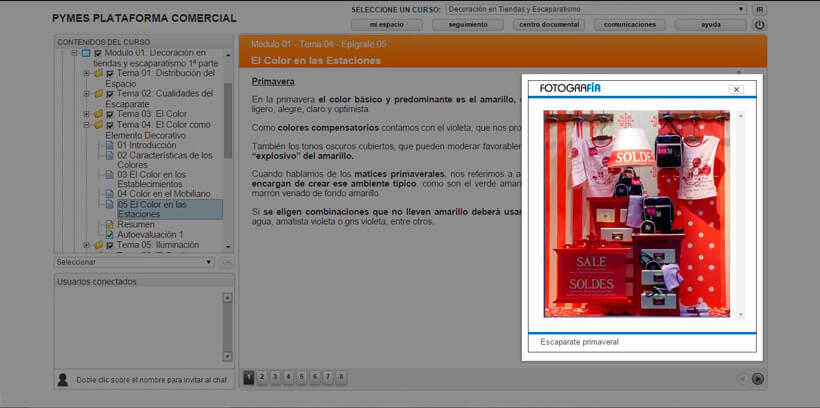
Task: Collapse the Modulo 01 tree node
Action: (74, 53)
